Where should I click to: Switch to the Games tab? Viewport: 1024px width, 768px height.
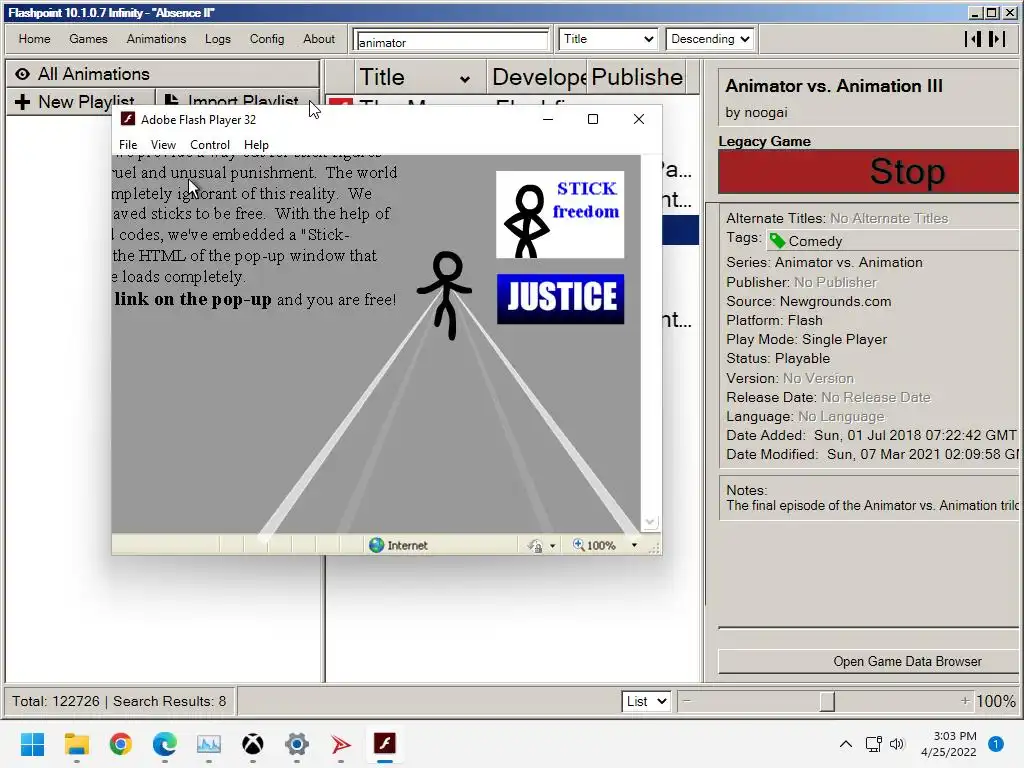tap(88, 39)
